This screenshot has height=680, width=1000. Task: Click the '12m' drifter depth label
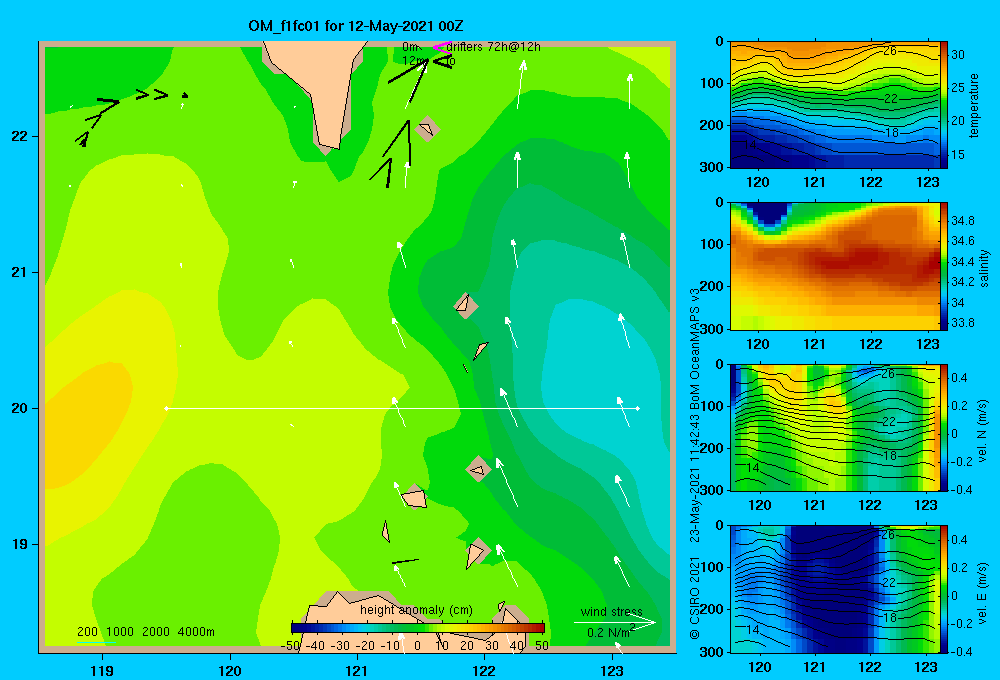tap(414, 61)
